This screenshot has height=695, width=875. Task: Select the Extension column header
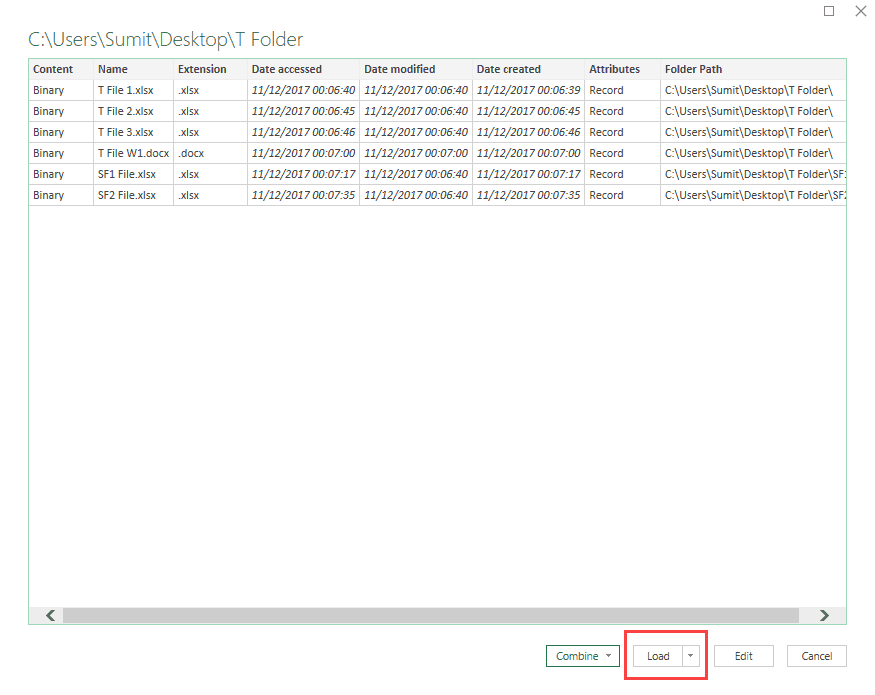[201, 69]
